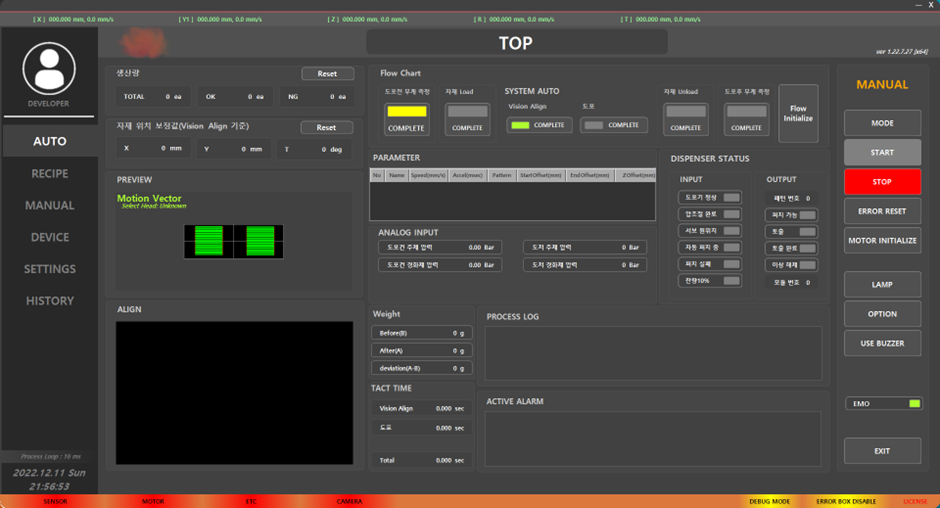The image size is (940, 508).
Task: Click the green EMO status indicator
Action: pos(914,404)
